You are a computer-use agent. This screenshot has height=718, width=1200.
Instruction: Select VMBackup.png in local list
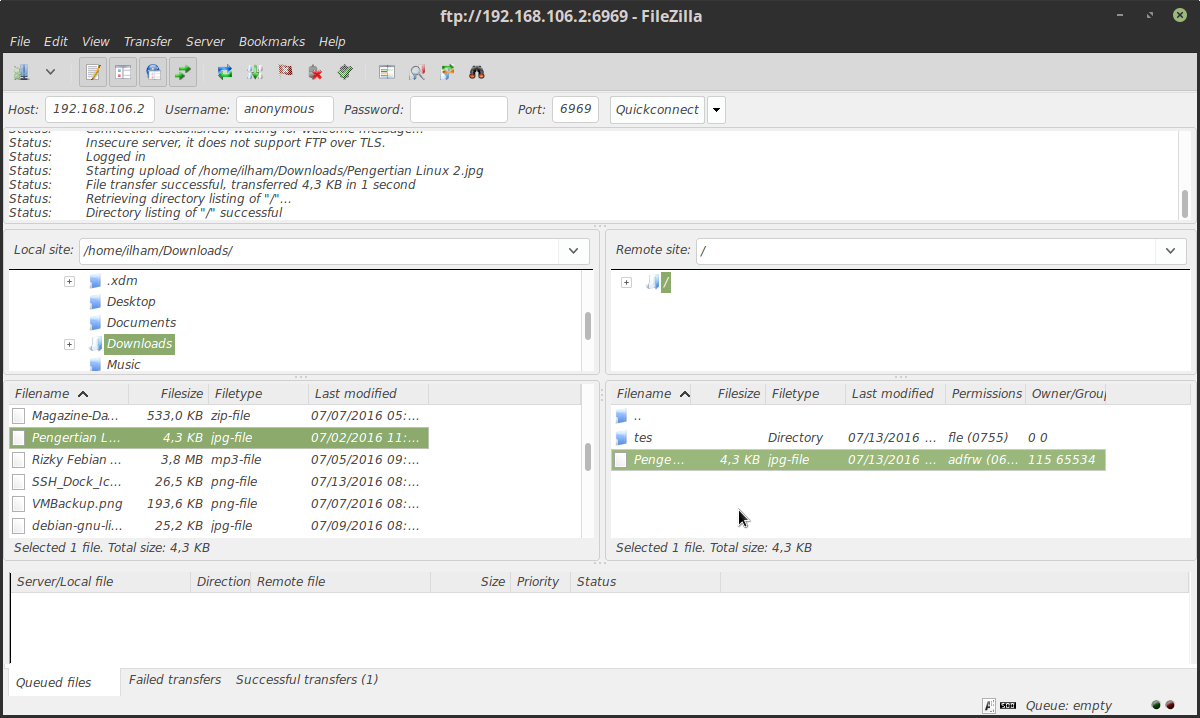219,504
